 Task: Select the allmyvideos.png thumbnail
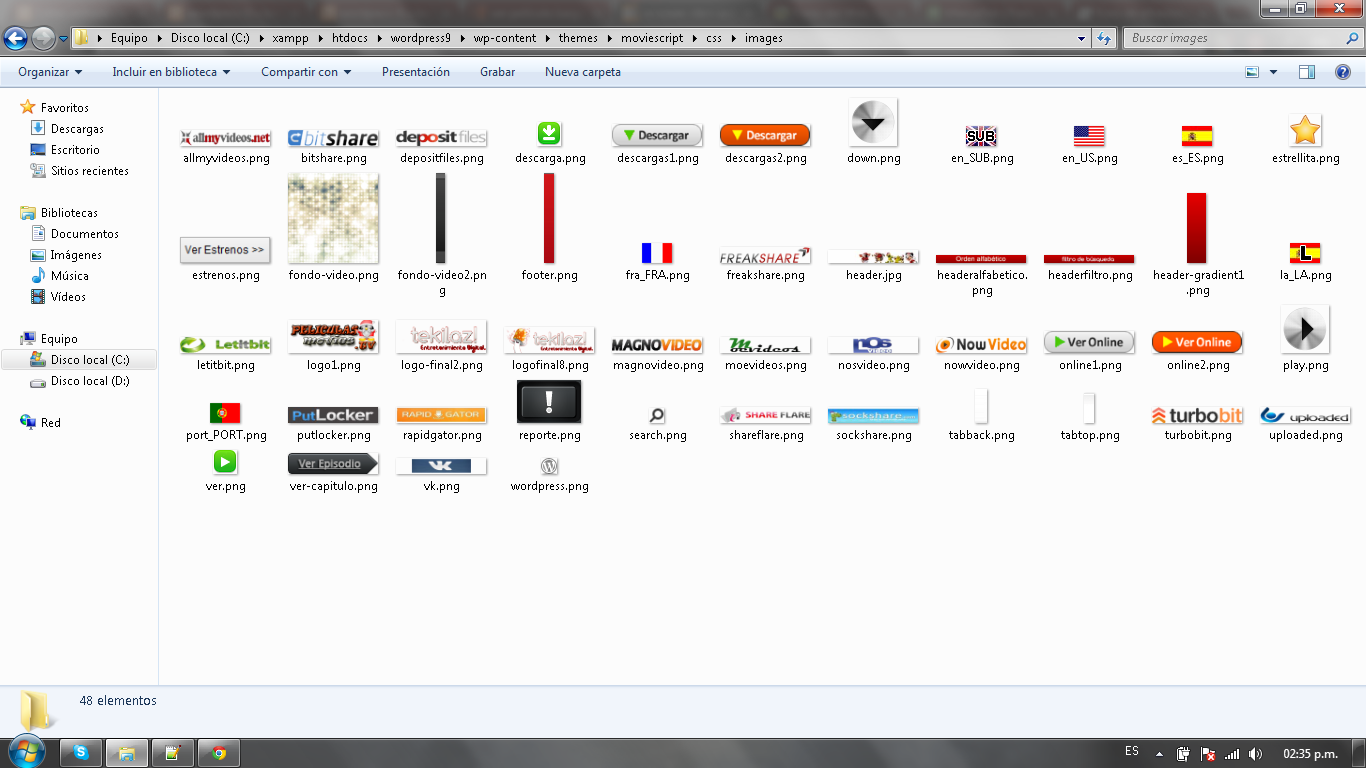click(x=226, y=138)
